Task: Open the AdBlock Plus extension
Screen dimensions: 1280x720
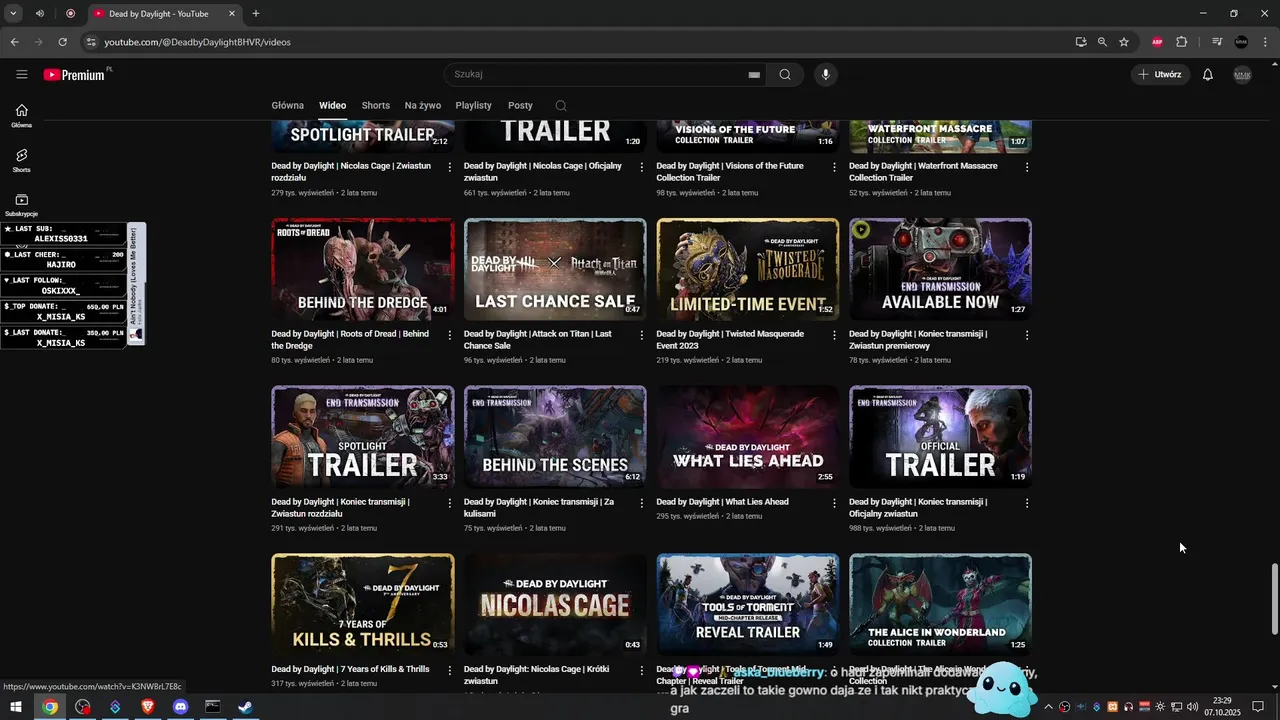Action: click(x=1157, y=42)
